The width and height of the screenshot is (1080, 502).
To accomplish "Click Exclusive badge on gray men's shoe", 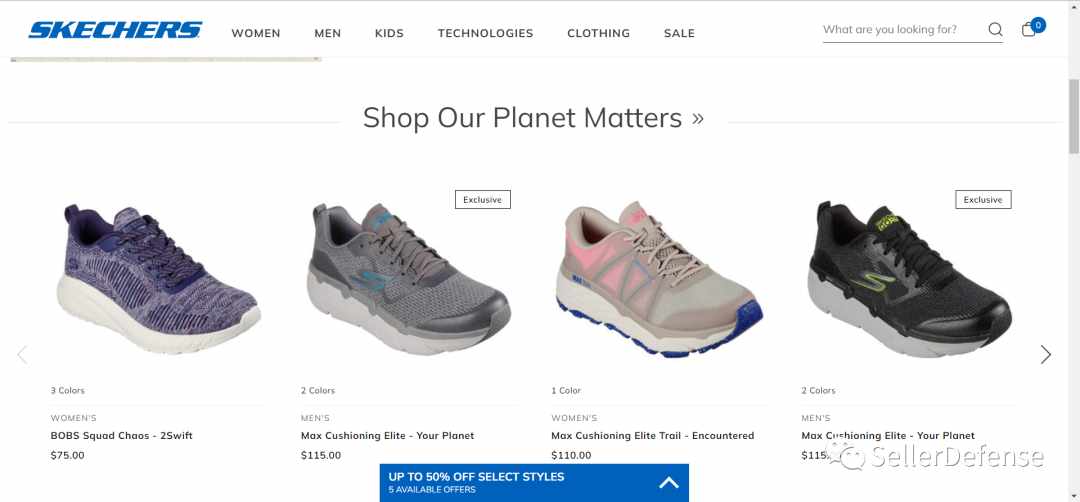I will pyautogui.click(x=482, y=200).
